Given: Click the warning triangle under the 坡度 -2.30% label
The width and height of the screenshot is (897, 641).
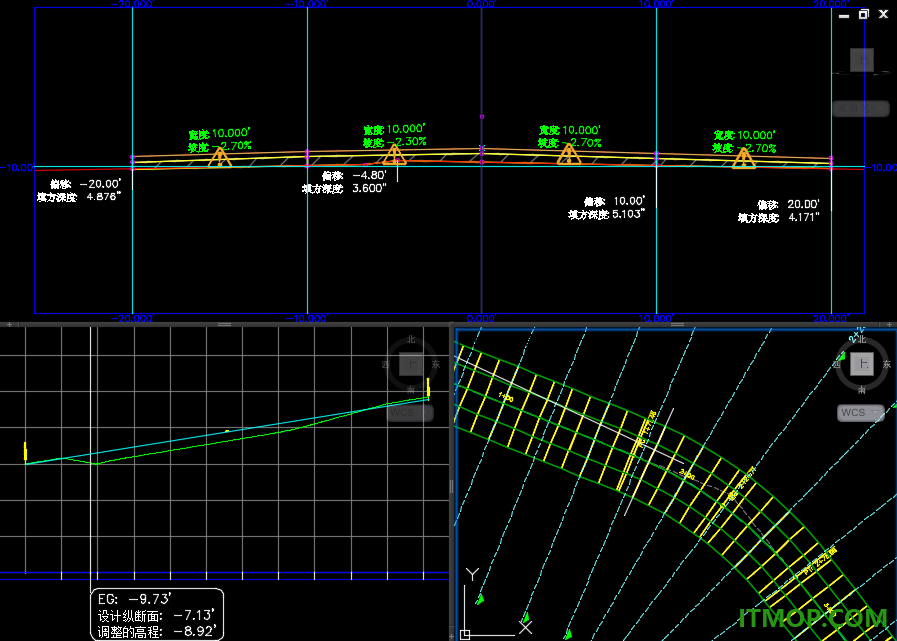Looking at the screenshot, I should (394, 155).
